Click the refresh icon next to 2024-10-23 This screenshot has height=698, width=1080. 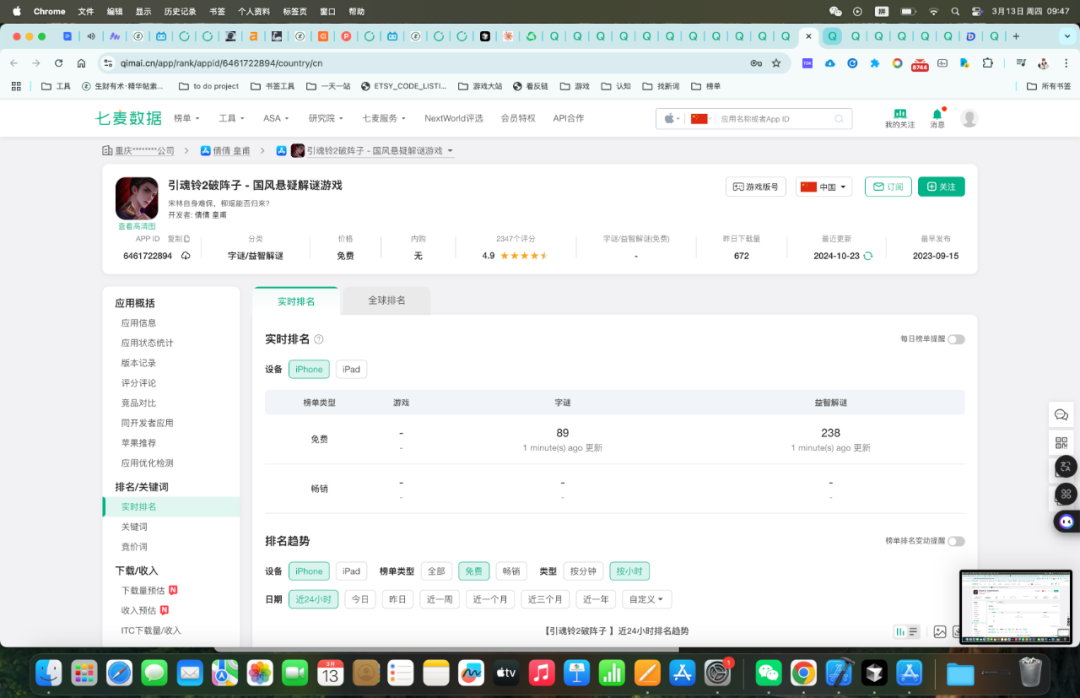pos(868,256)
